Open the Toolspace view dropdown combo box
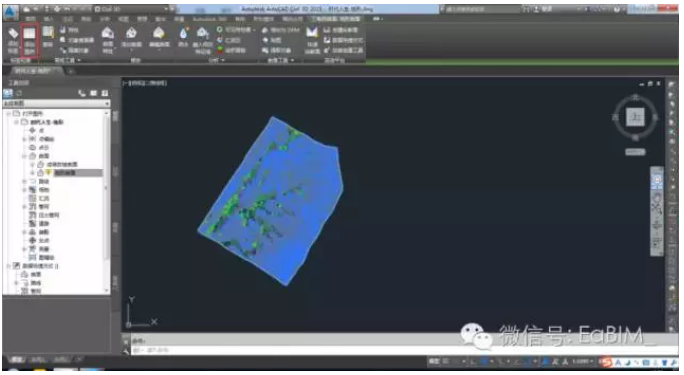 (x=56, y=103)
